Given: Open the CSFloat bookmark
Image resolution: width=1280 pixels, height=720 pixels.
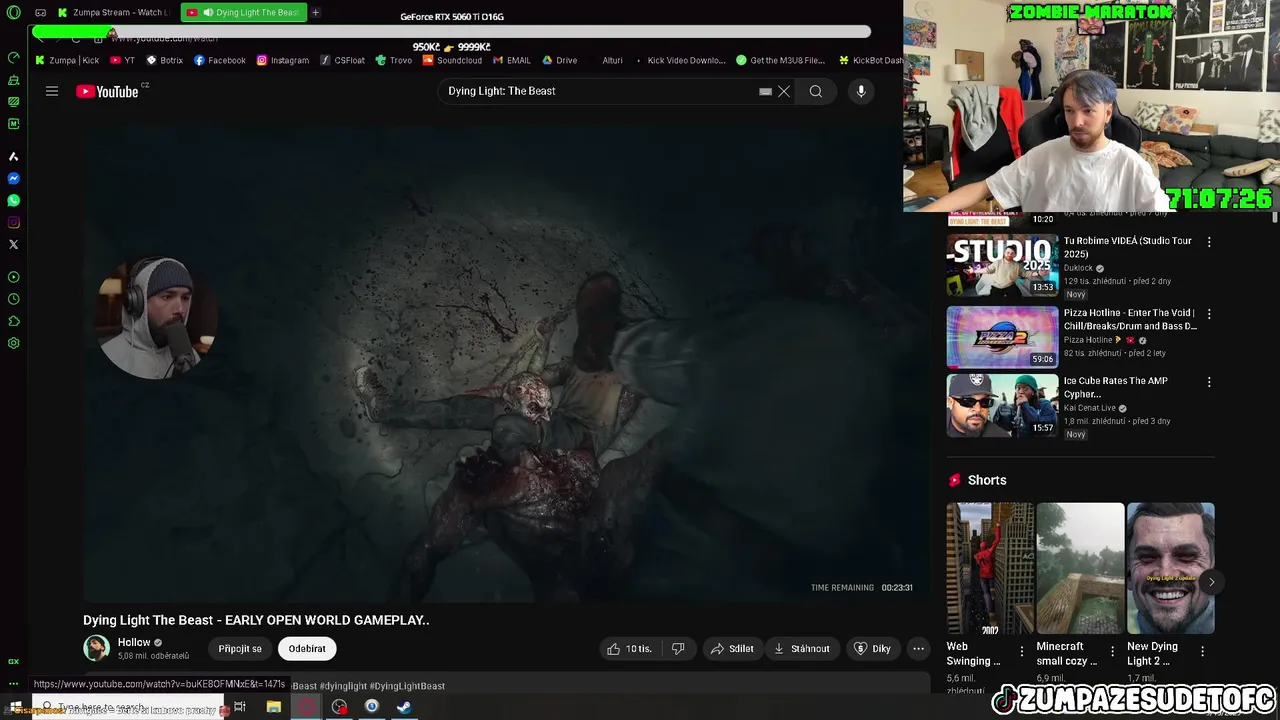Looking at the screenshot, I should pyautogui.click(x=342, y=60).
